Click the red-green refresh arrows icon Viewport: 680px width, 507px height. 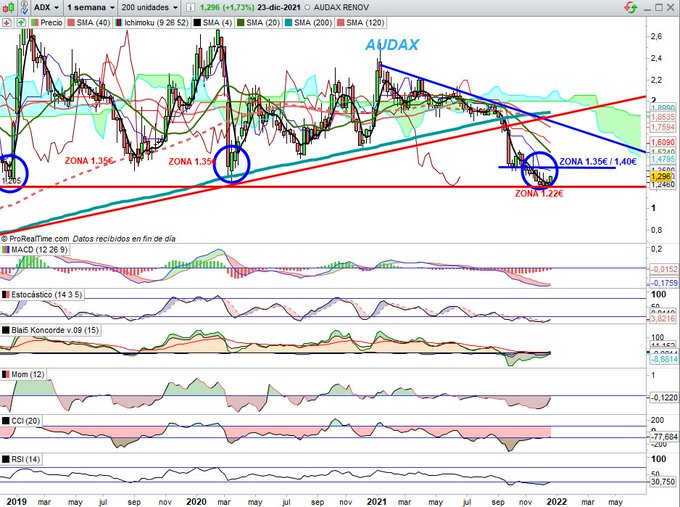[x=631, y=7]
